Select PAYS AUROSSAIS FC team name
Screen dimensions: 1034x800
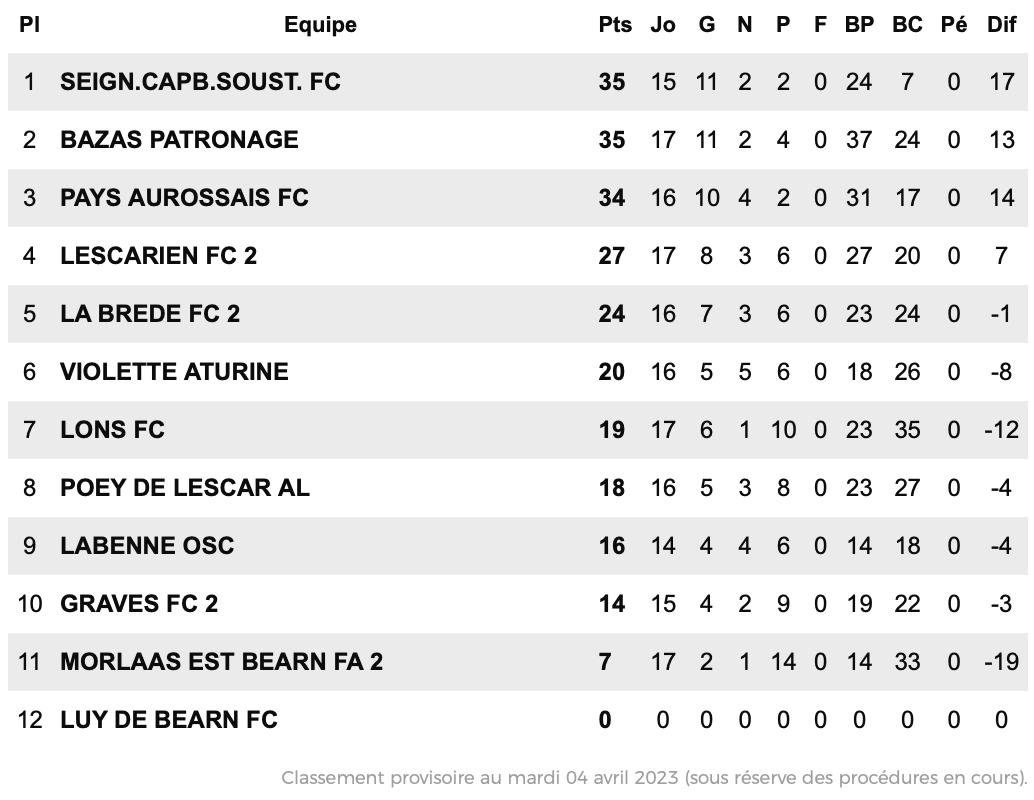pyautogui.click(x=185, y=198)
